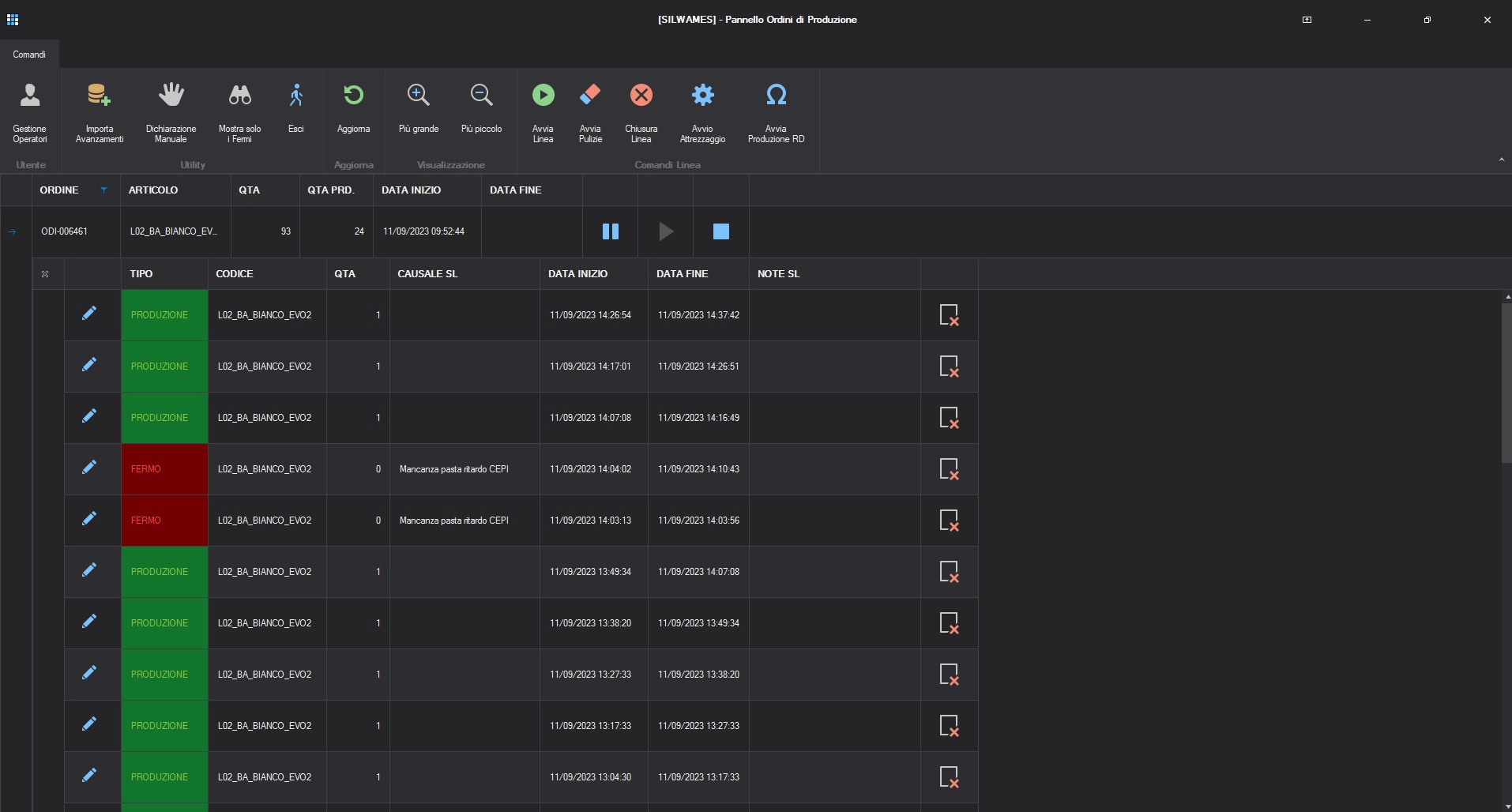Switch to the Comandi tab
Screen dimensions: 1512x812
tap(29, 54)
